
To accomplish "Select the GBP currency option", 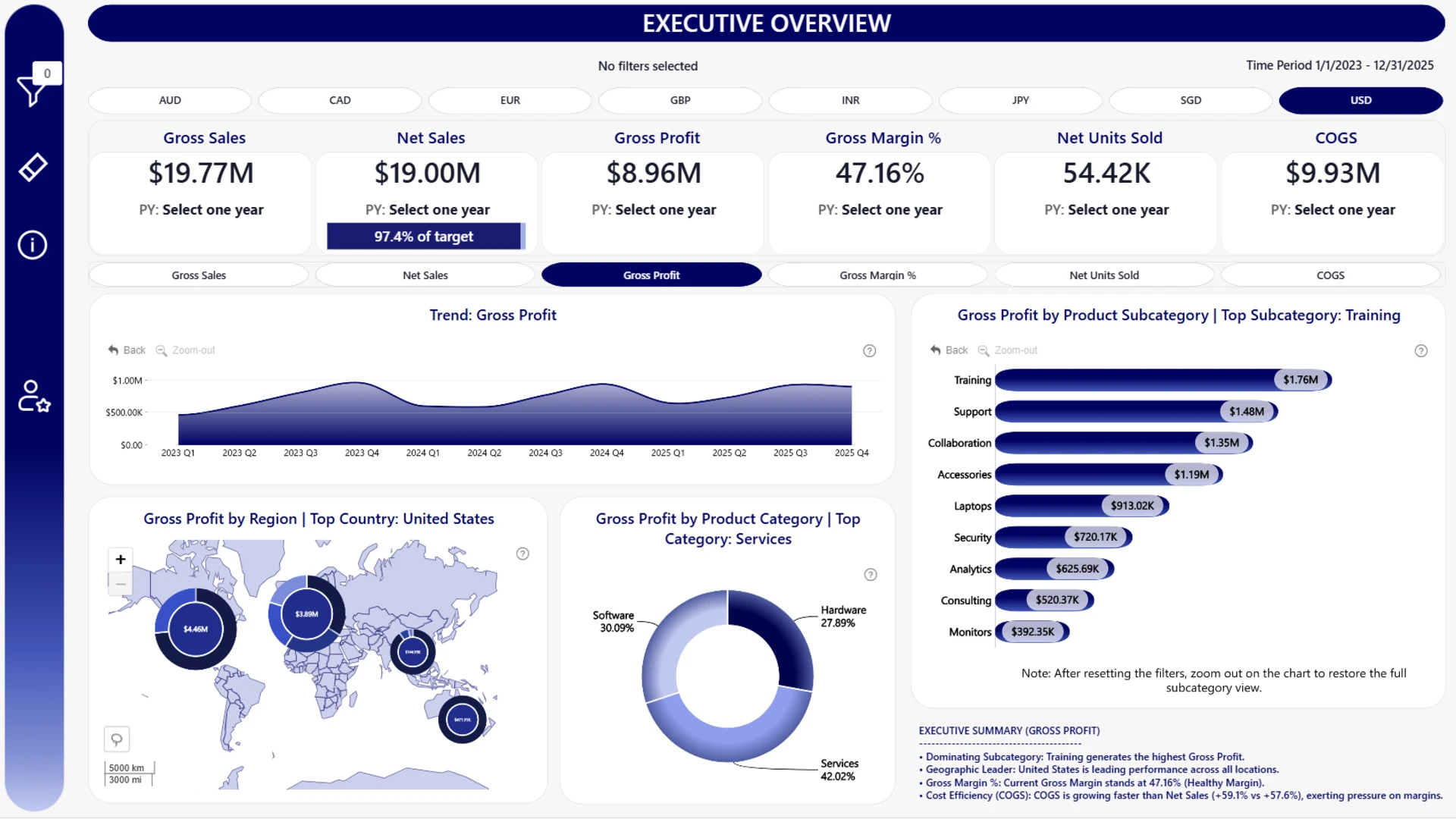I will coord(680,100).
